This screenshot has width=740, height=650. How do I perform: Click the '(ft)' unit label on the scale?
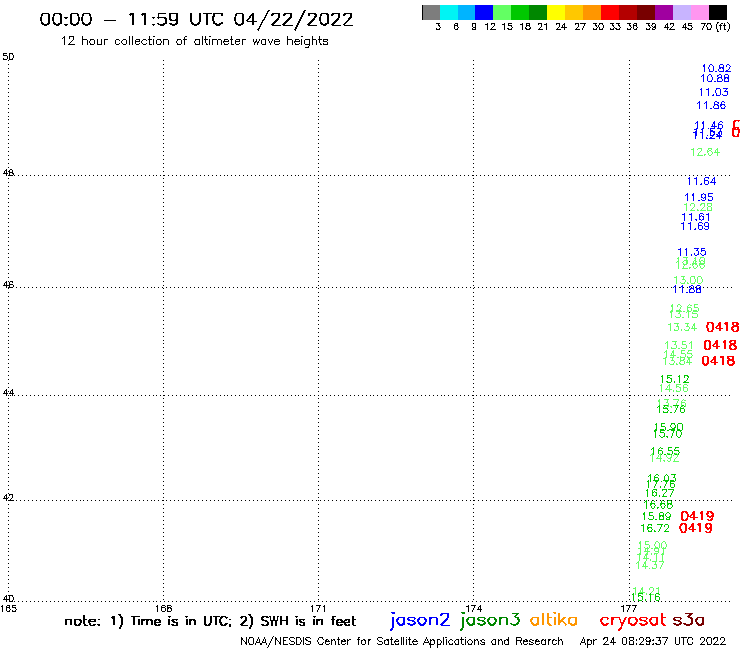(723, 27)
